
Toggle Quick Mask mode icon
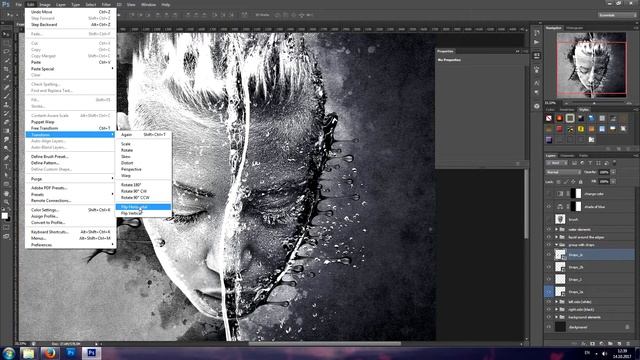coord(6,228)
